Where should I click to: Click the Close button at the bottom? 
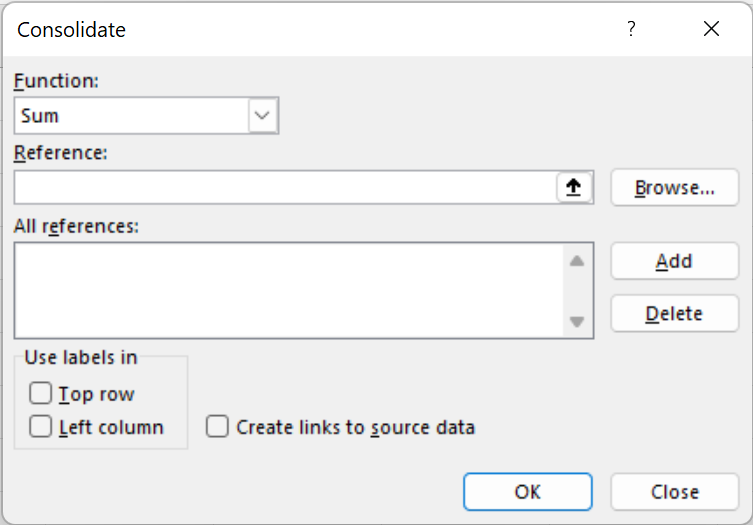(674, 491)
